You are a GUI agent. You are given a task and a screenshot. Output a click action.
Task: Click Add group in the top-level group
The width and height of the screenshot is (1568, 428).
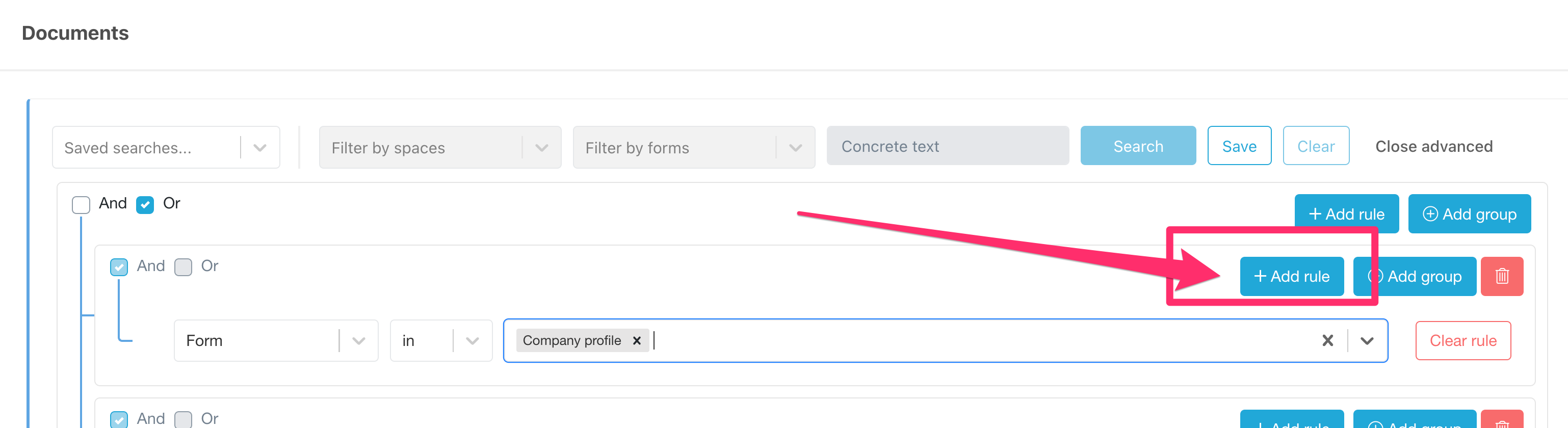coord(1469,213)
